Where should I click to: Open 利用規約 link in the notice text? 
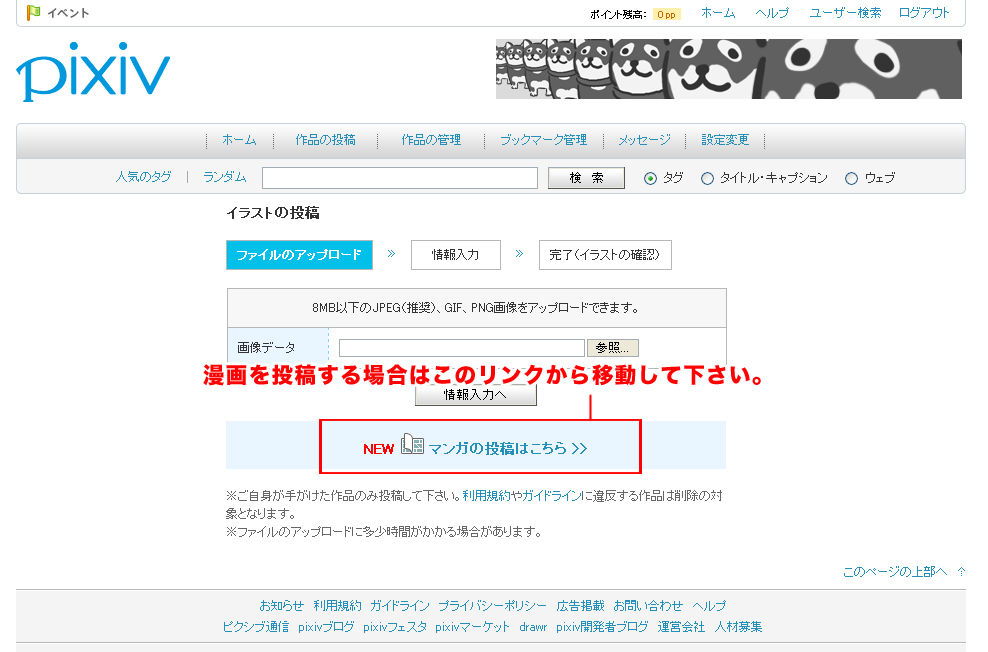(486, 495)
